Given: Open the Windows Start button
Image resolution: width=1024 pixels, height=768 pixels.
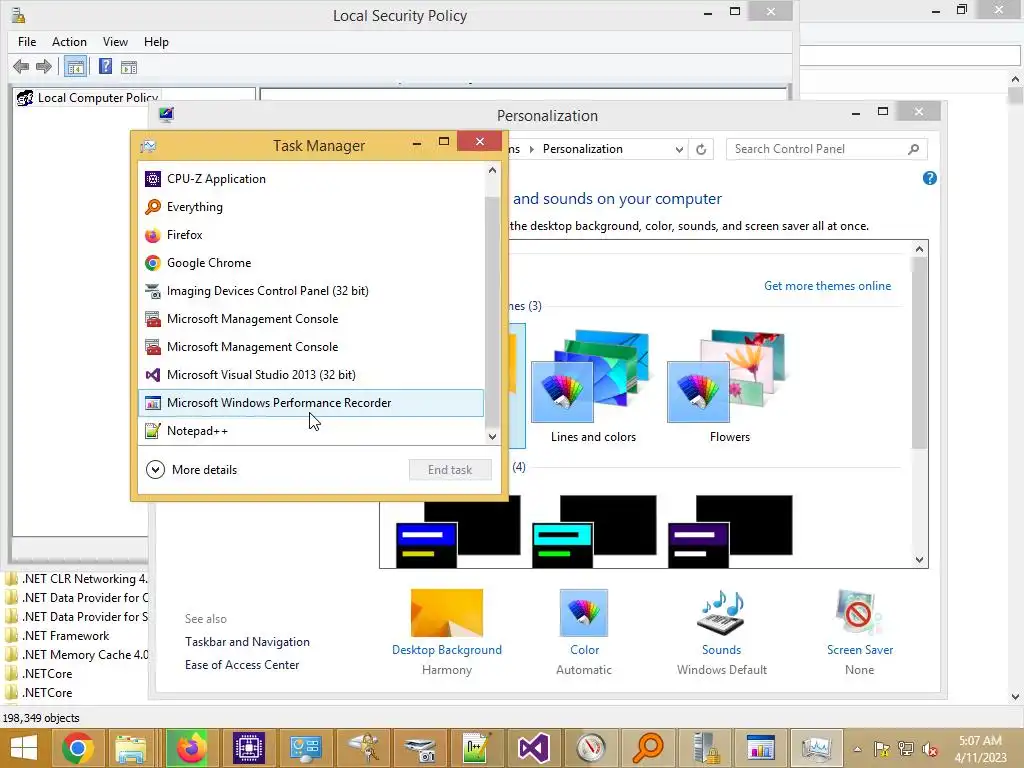Looking at the screenshot, I should (x=24, y=748).
